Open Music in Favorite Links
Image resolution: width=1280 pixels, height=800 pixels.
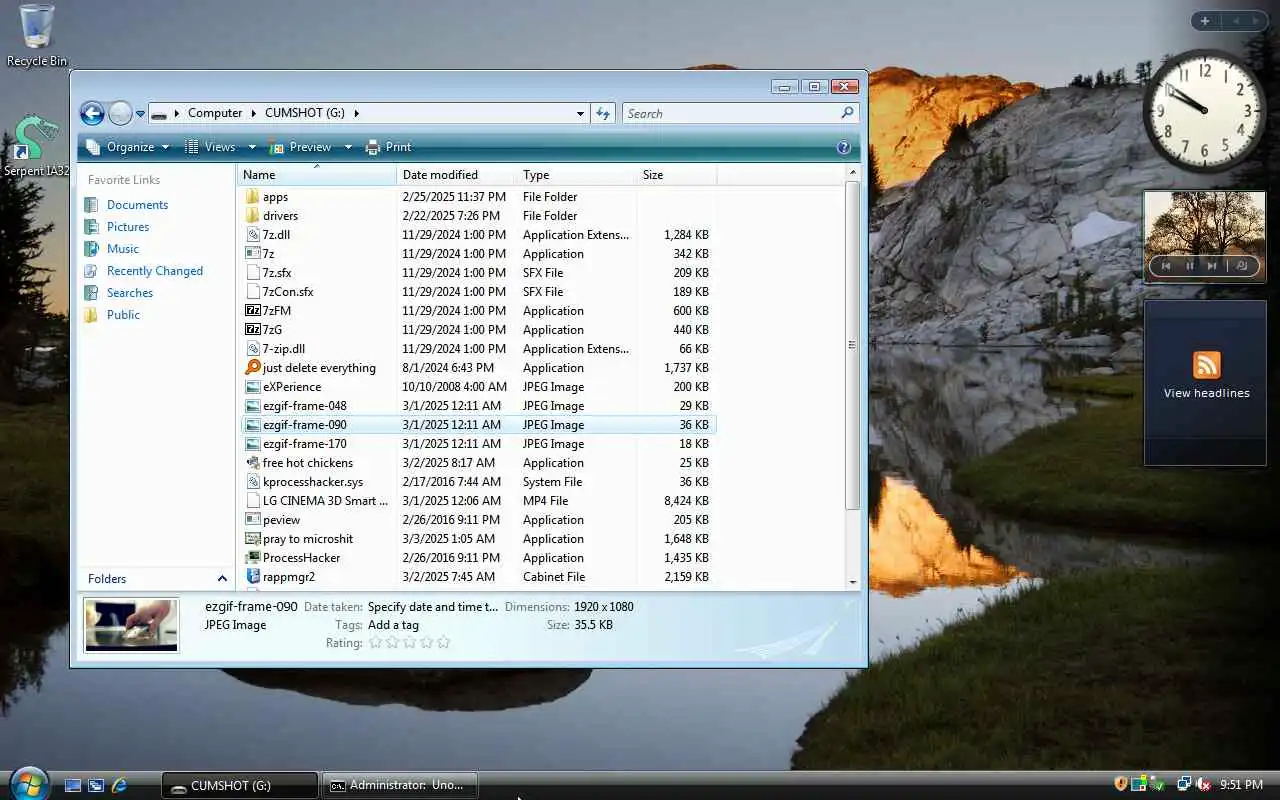pyautogui.click(x=123, y=249)
